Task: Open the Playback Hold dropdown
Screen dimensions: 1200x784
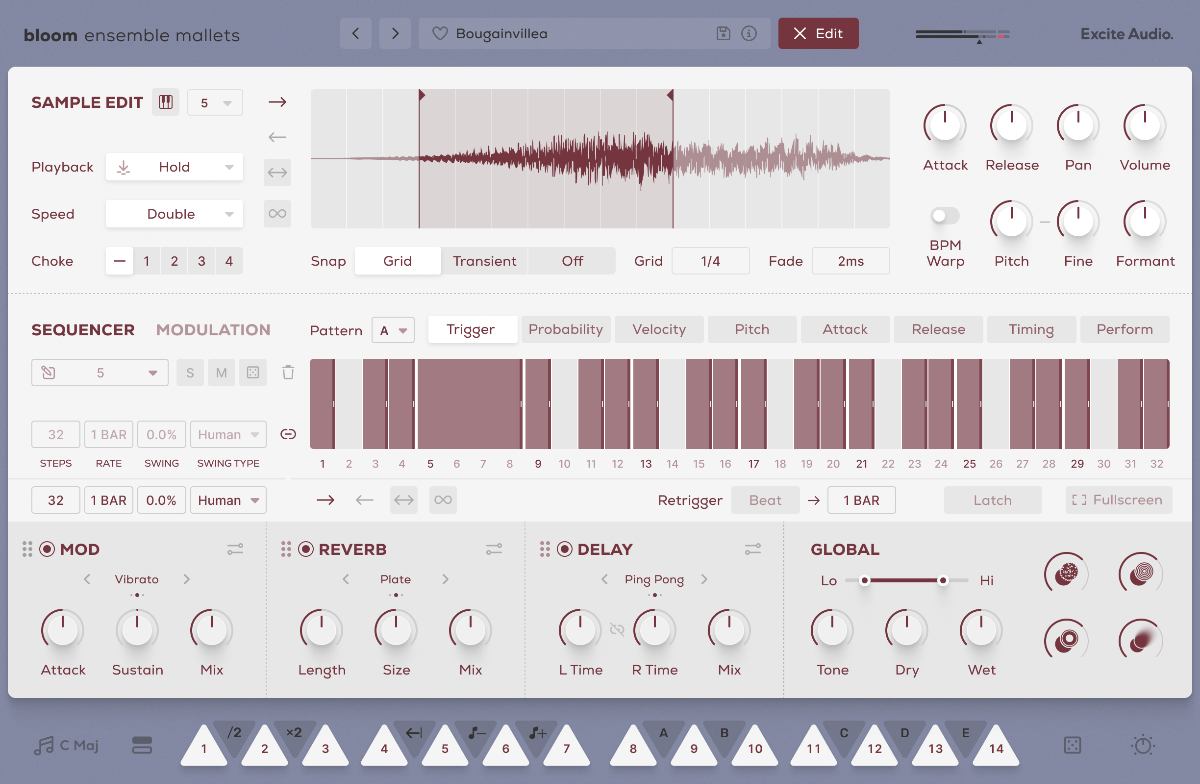Action: point(174,167)
